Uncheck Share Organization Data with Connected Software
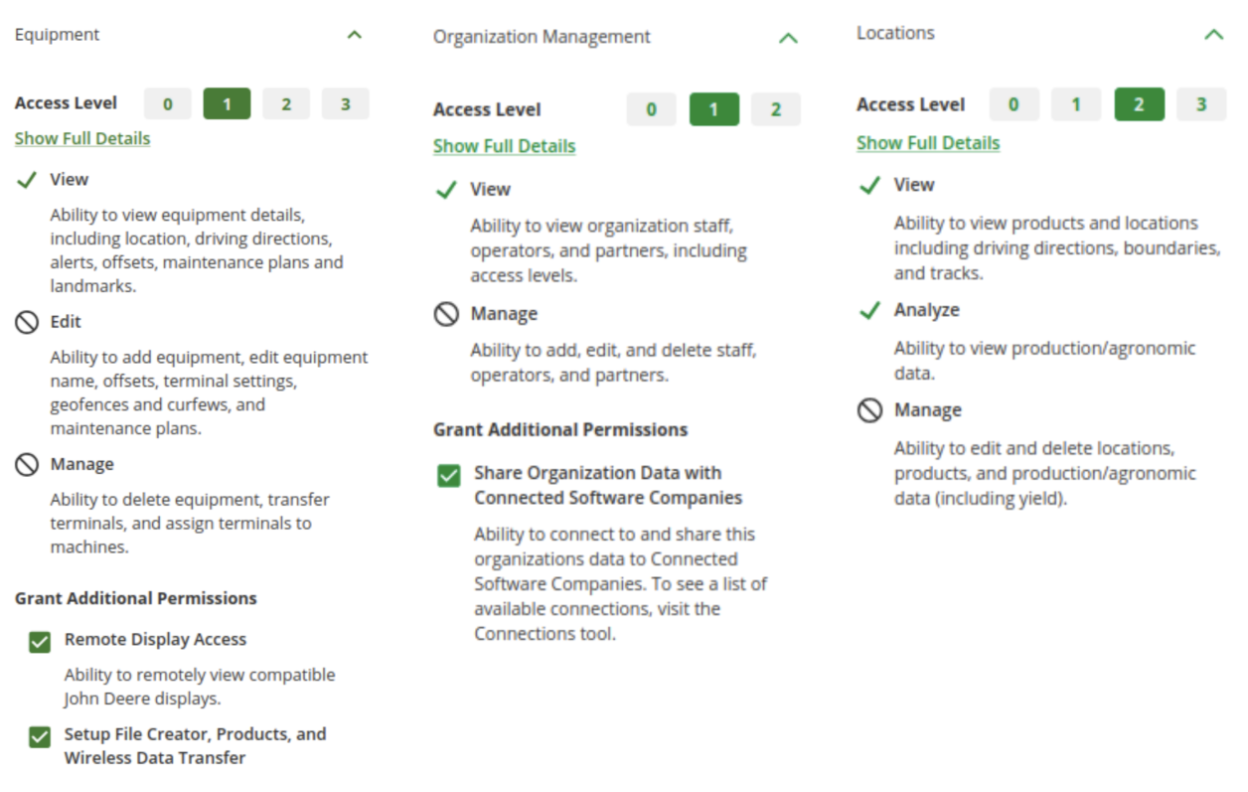Image resolution: width=1248 pixels, height=792 pixels. click(449, 475)
